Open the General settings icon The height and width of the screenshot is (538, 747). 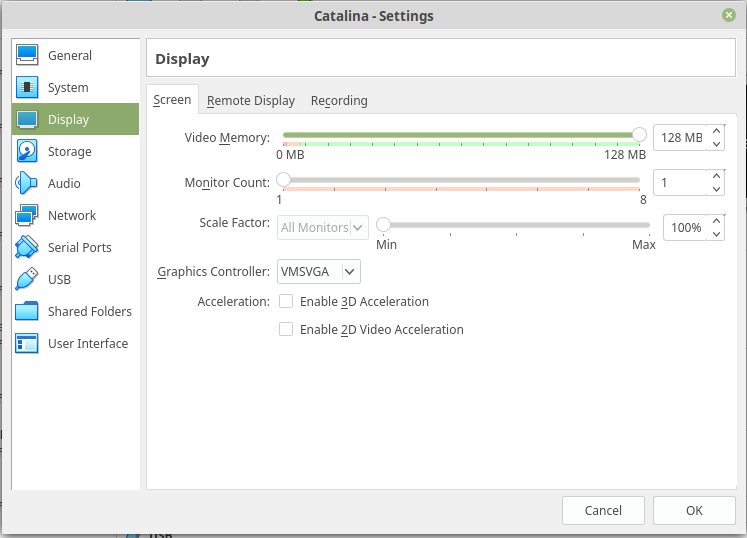coord(28,56)
